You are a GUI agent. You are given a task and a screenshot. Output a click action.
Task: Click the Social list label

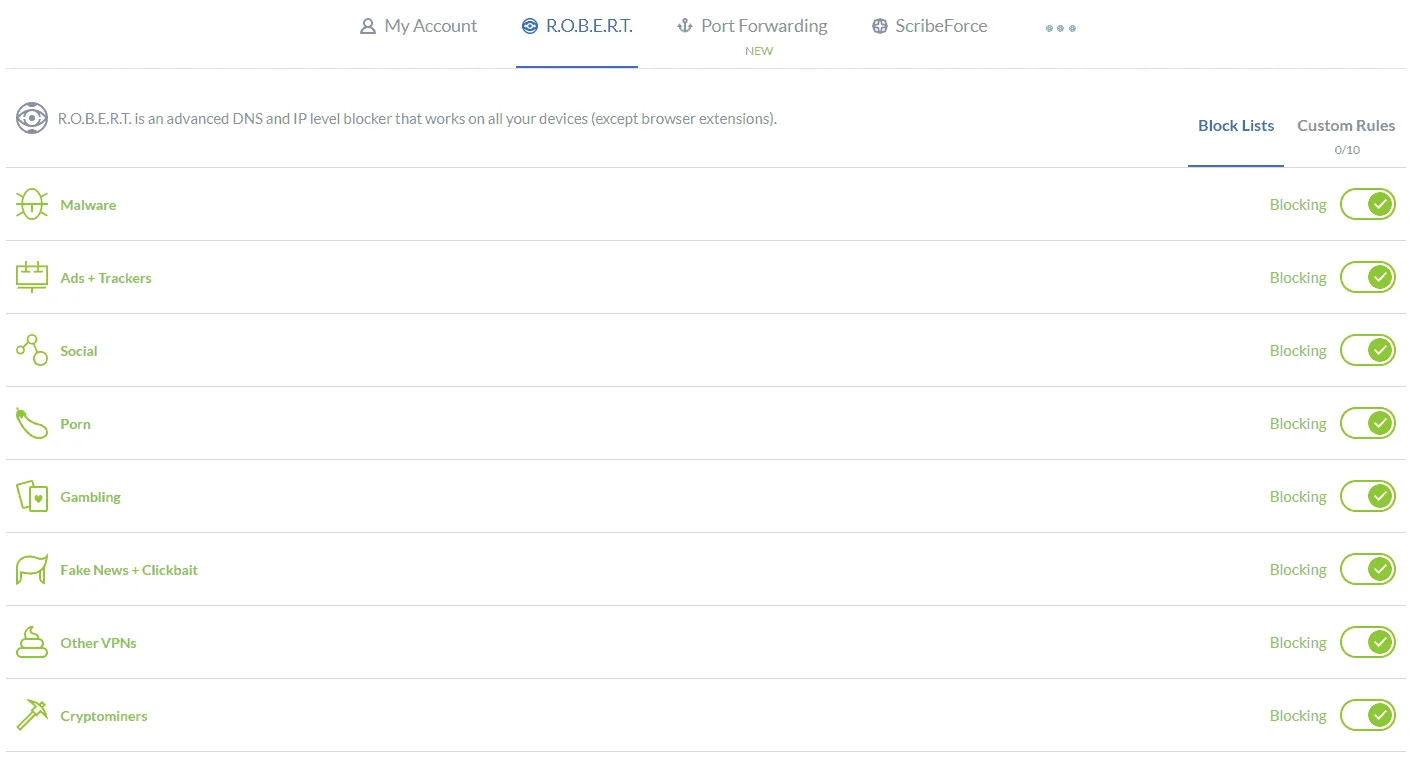point(79,351)
